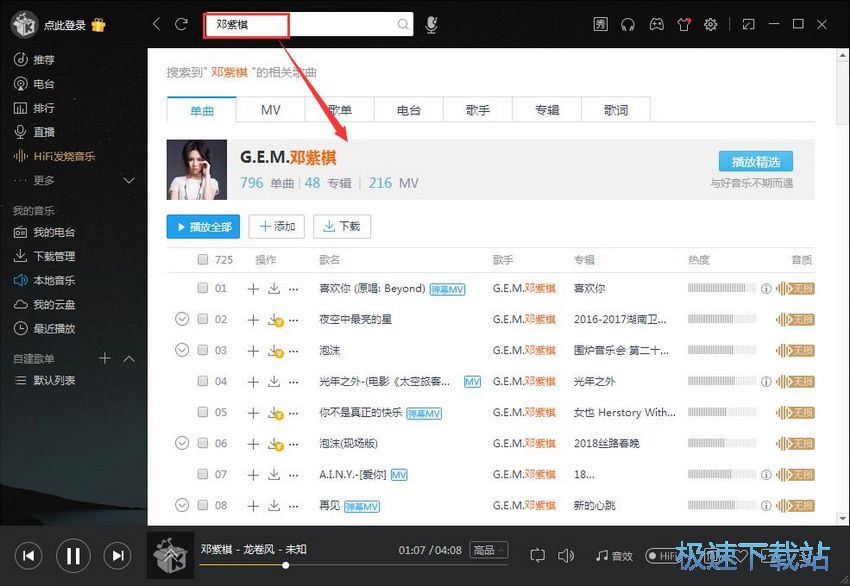
Task: Click the 播放精选 button
Action: pos(756,162)
